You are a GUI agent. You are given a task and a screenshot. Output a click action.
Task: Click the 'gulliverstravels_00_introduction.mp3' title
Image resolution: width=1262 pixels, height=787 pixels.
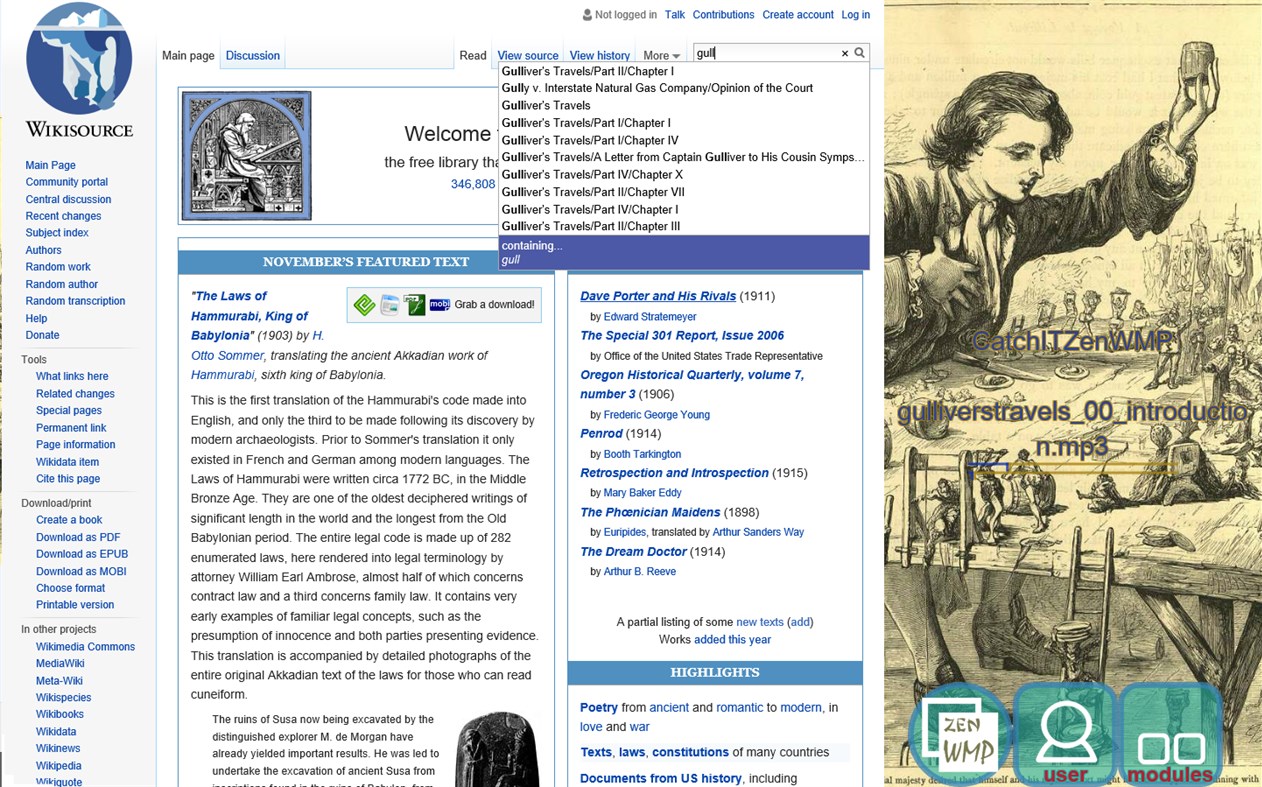[1072, 429]
